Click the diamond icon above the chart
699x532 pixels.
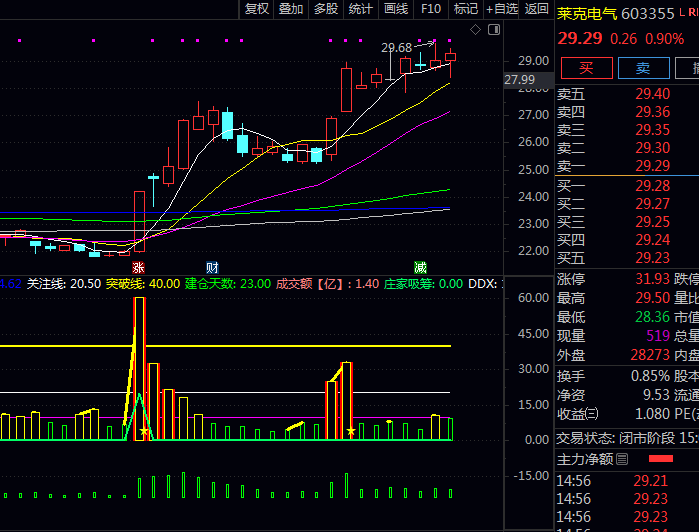[476, 30]
